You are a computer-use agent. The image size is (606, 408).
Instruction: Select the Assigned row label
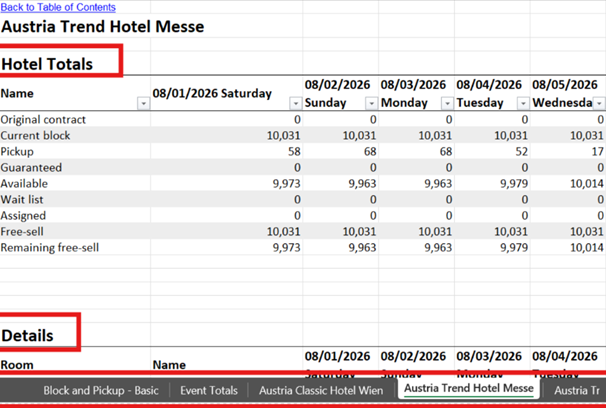pos(23,216)
